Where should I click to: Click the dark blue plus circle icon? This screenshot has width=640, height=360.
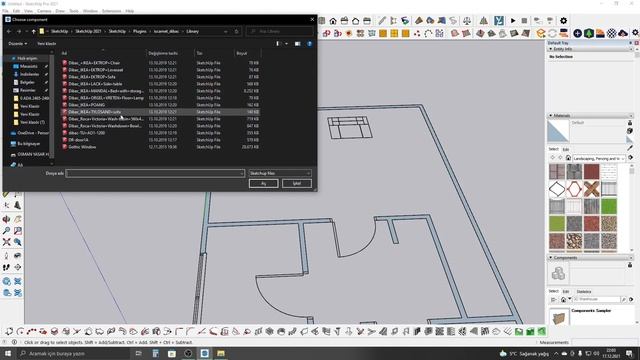[x=578, y=33]
